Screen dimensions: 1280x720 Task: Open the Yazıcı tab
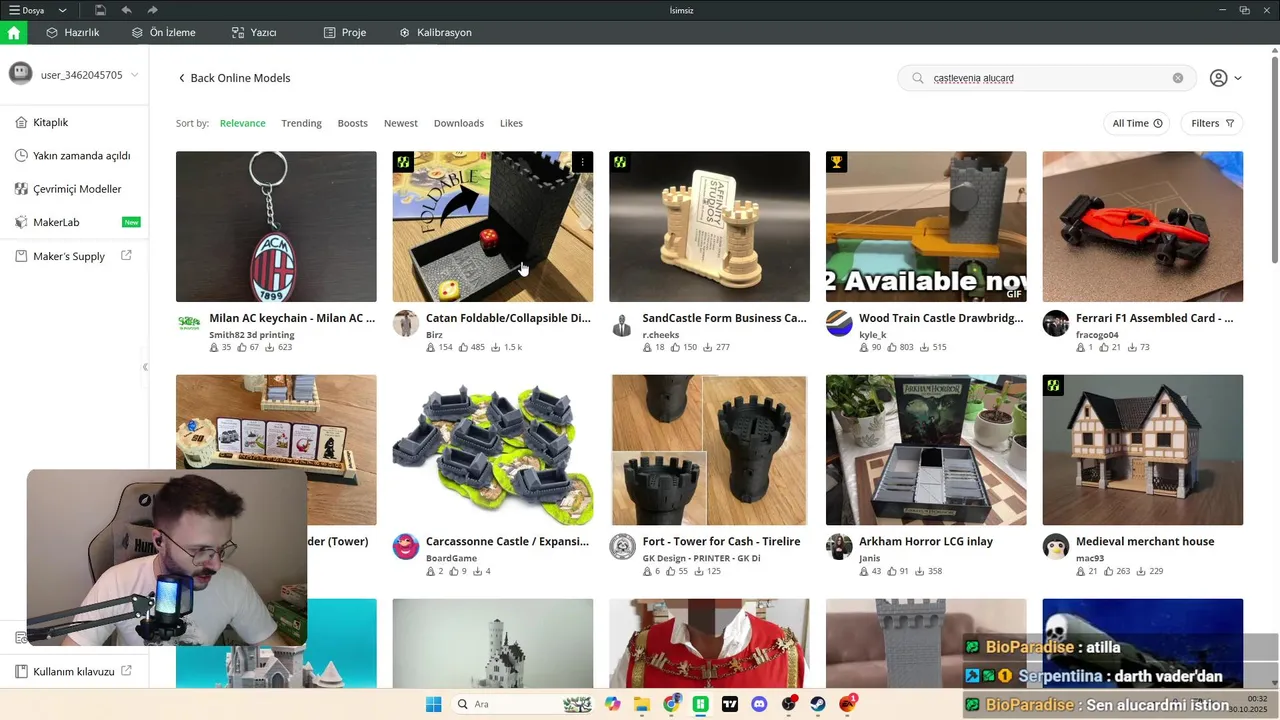point(254,32)
